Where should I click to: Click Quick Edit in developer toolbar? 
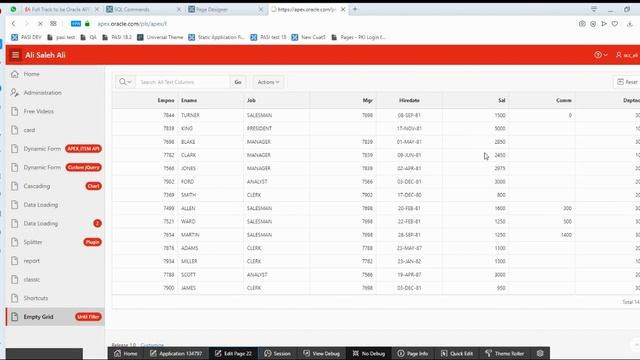[457, 353]
